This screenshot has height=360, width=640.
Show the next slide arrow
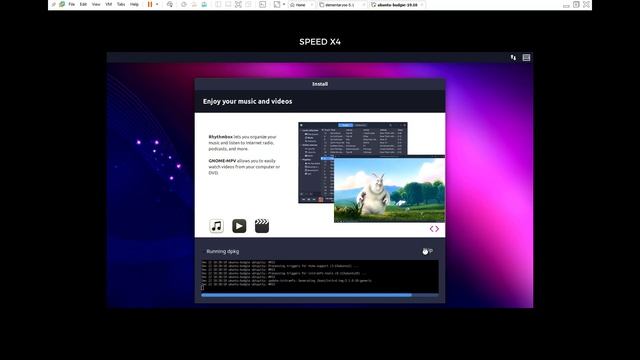click(437, 229)
